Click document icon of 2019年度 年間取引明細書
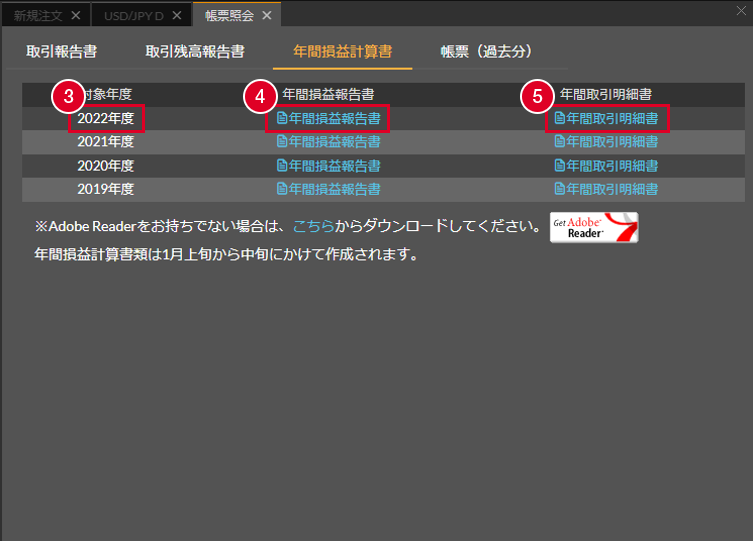 559,189
